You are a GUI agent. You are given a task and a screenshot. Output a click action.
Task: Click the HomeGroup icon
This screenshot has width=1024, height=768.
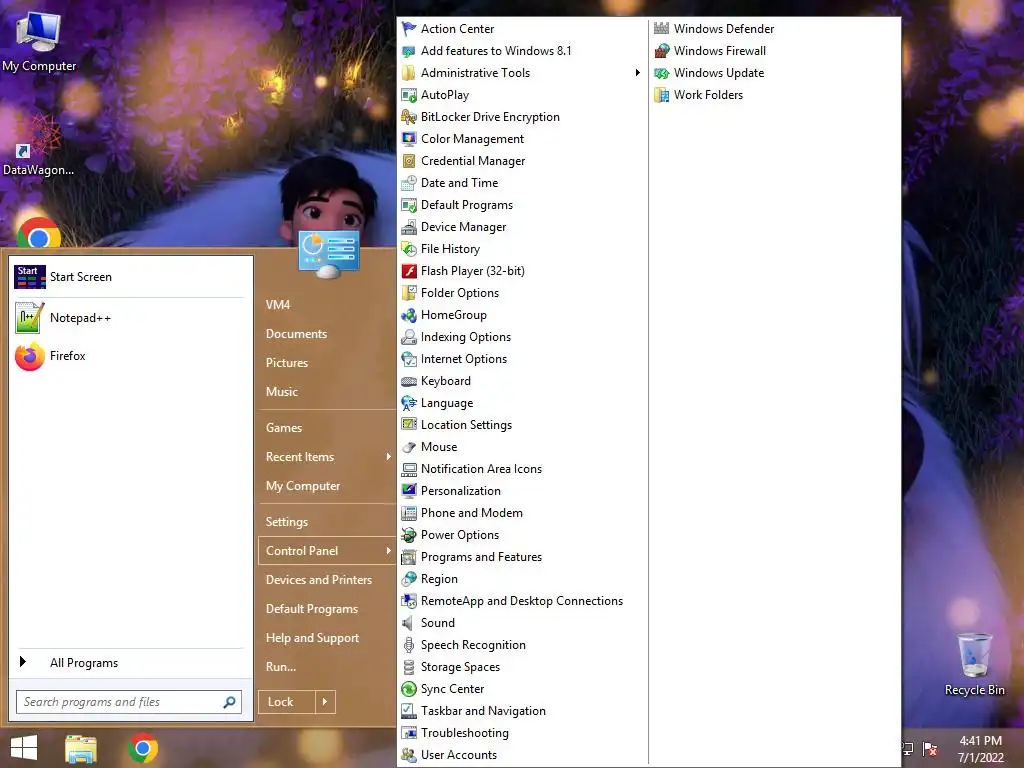point(409,315)
